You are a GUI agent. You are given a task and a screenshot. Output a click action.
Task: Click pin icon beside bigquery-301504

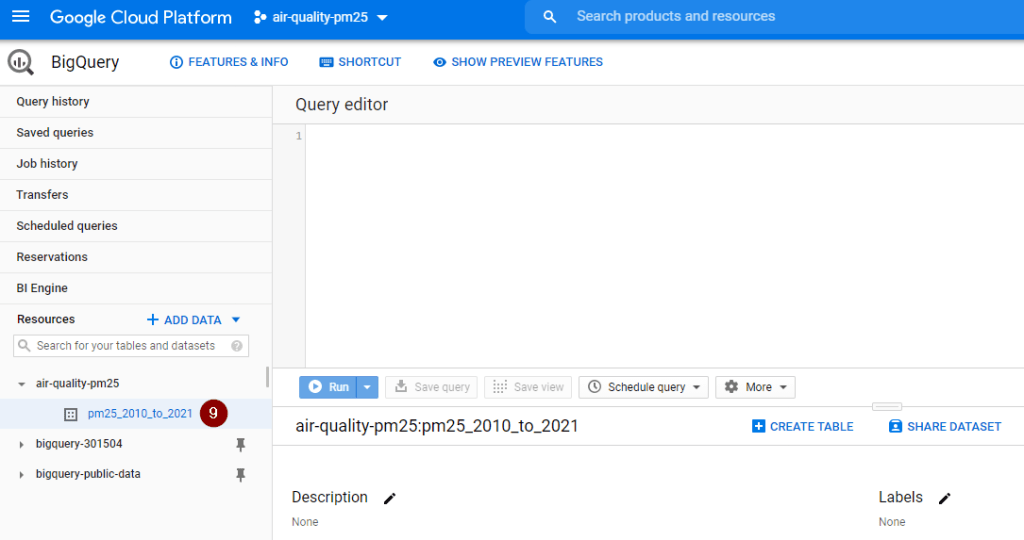(x=240, y=444)
